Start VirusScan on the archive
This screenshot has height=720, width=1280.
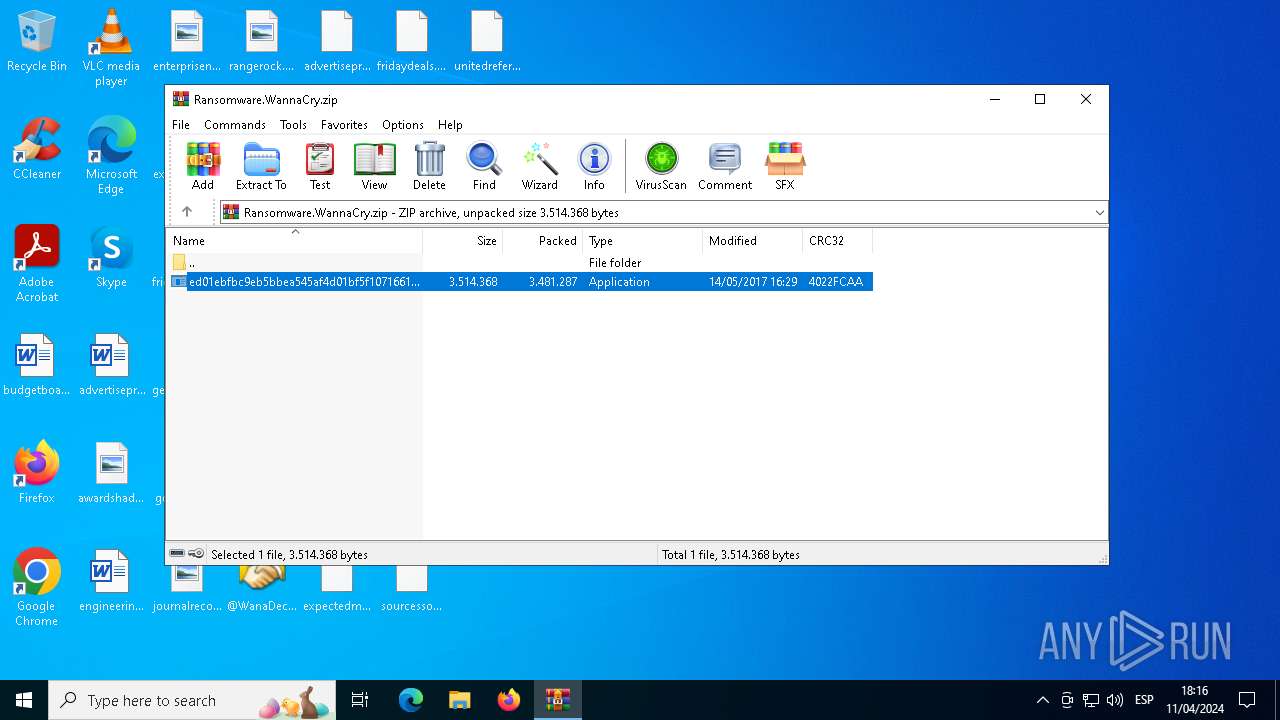click(661, 166)
